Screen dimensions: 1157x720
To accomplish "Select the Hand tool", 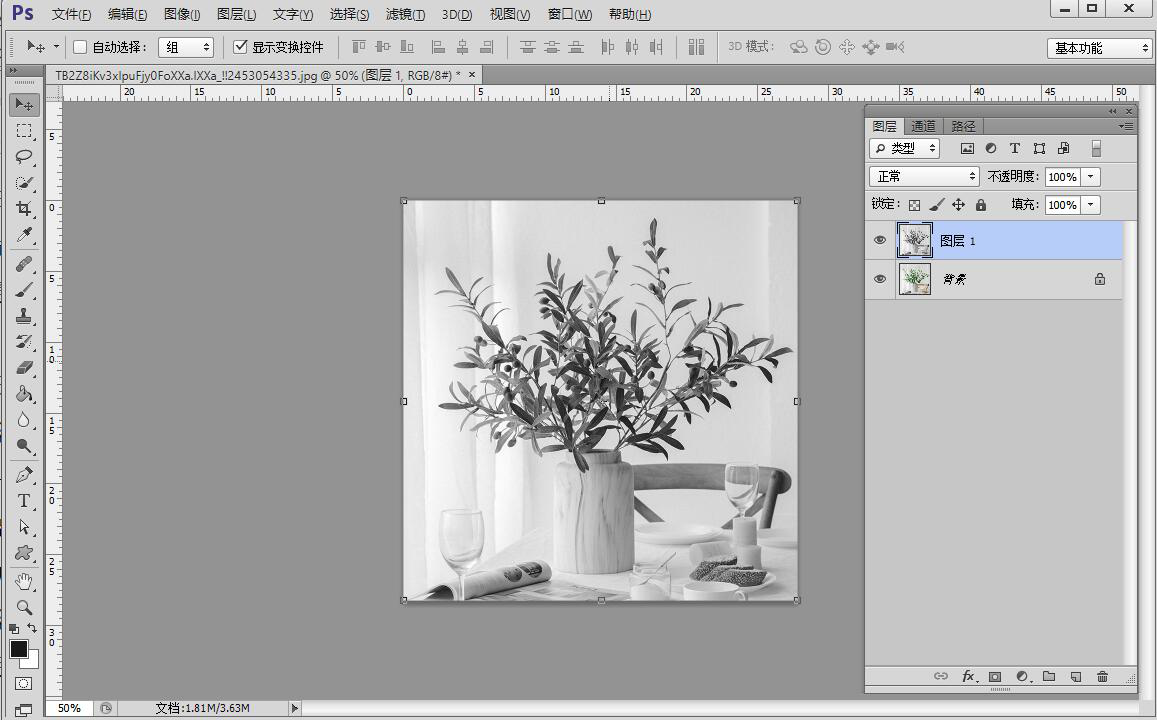I will pyautogui.click(x=24, y=581).
